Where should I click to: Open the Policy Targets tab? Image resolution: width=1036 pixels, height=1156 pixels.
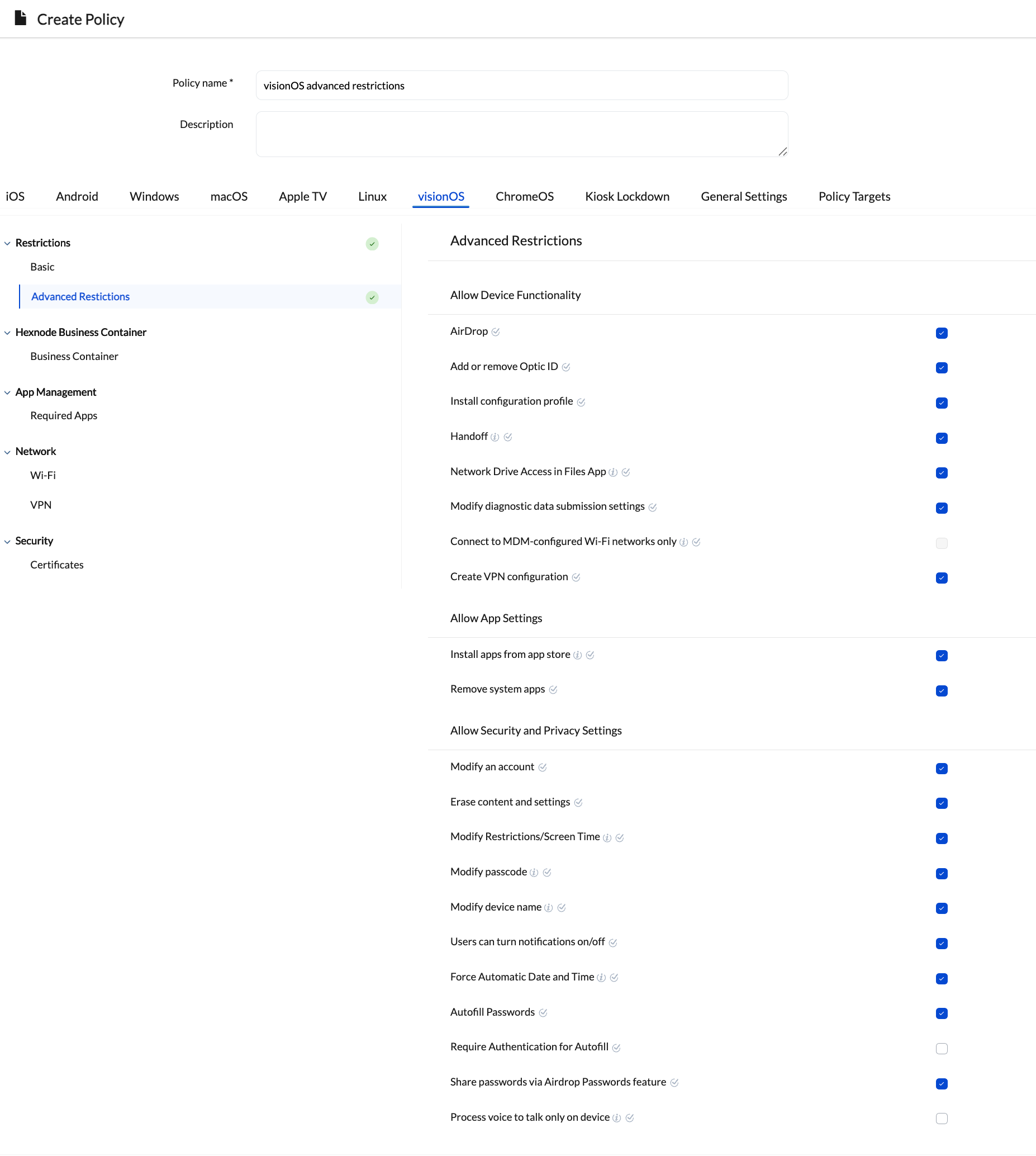click(854, 196)
